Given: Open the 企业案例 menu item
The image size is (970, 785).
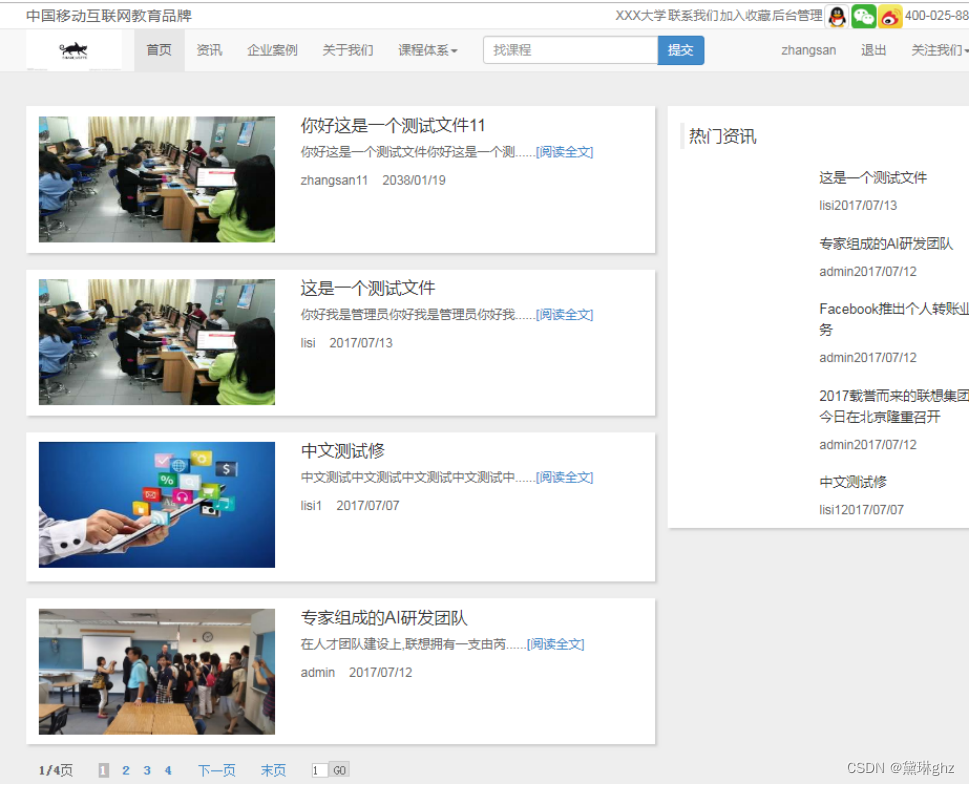Looking at the screenshot, I should tap(272, 49).
